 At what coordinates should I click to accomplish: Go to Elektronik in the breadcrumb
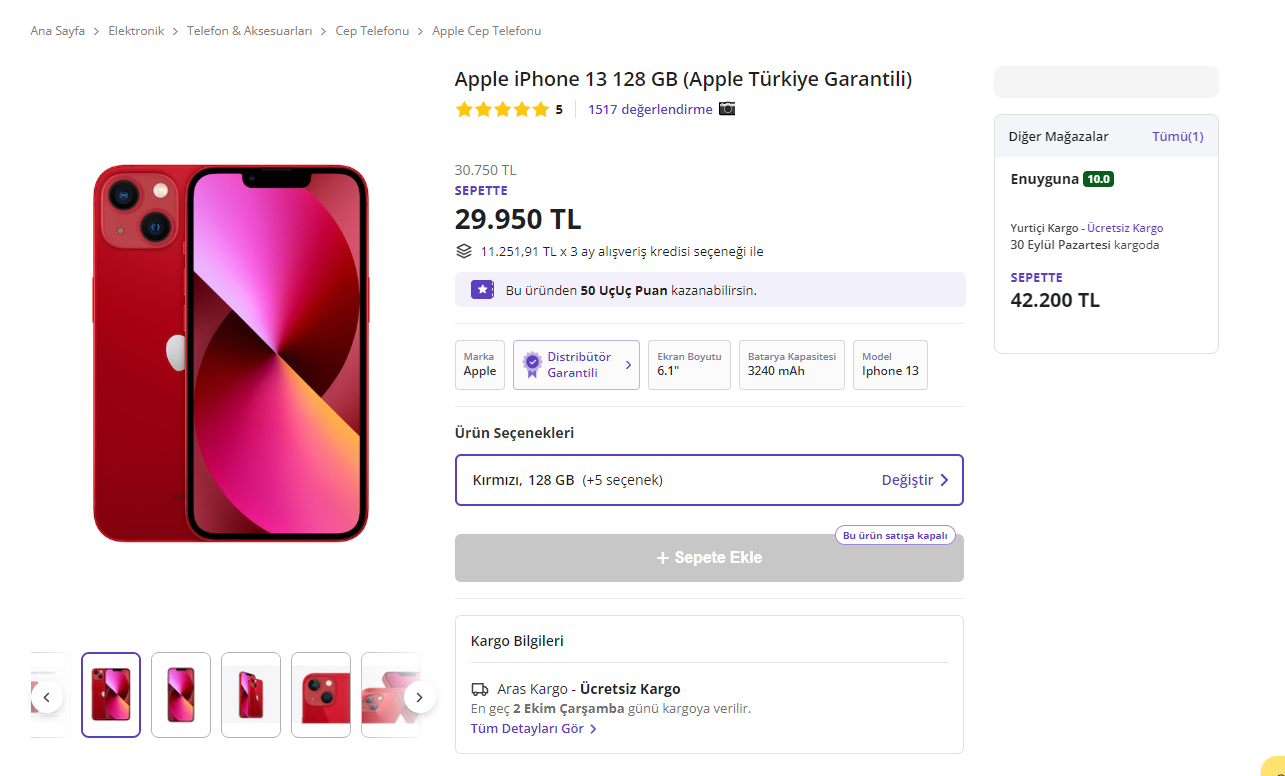pyautogui.click(x=136, y=31)
